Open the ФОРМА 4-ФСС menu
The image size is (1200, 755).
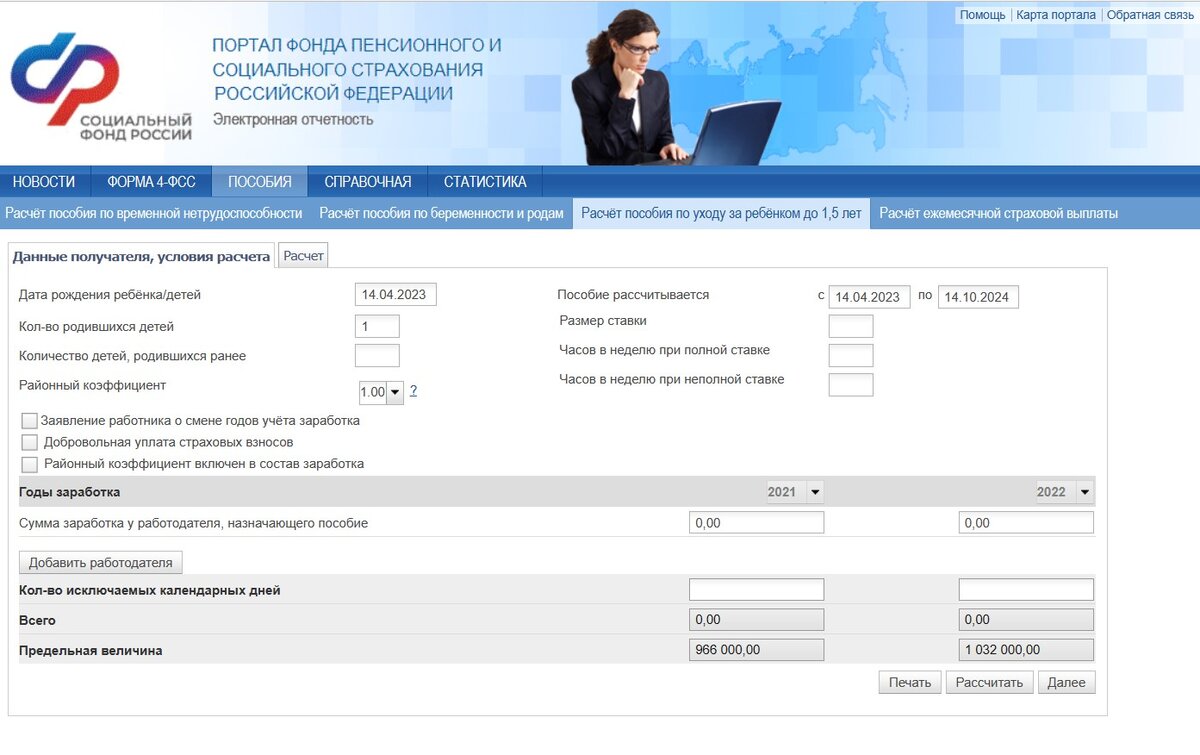pyautogui.click(x=151, y=182)
